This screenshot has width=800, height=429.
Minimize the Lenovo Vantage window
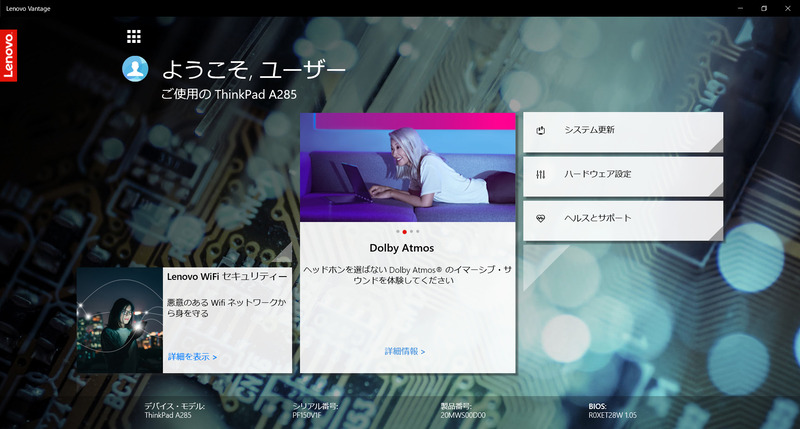(740, 8)
